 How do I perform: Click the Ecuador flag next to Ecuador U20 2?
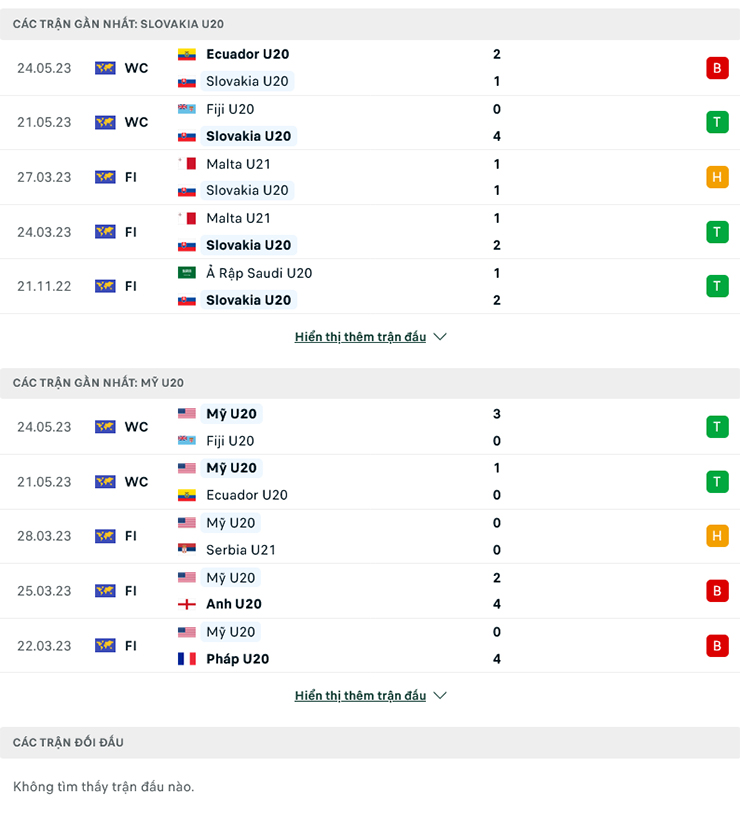186,54
